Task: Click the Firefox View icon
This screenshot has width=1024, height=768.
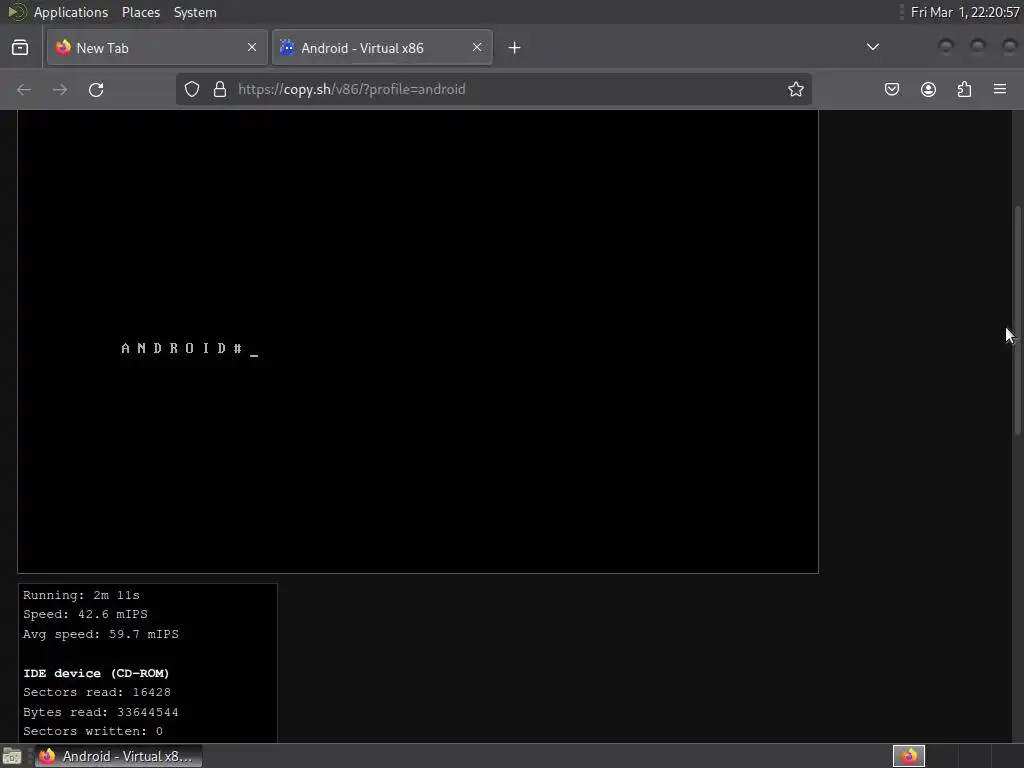Action: (20, 48)
